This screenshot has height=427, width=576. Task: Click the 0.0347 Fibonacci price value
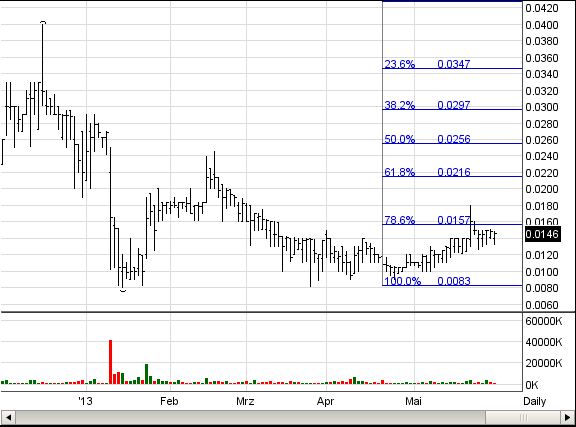click(x=454, y=64)
